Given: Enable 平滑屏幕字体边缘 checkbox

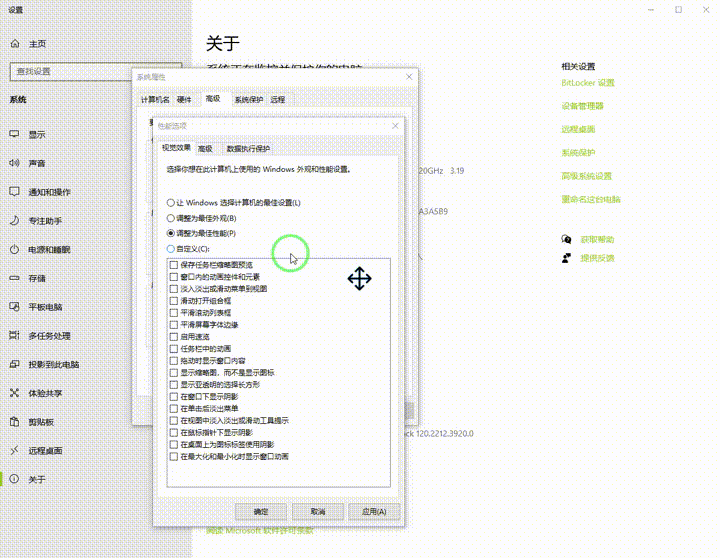Looking at the screenshot, I should click(174, 325).
